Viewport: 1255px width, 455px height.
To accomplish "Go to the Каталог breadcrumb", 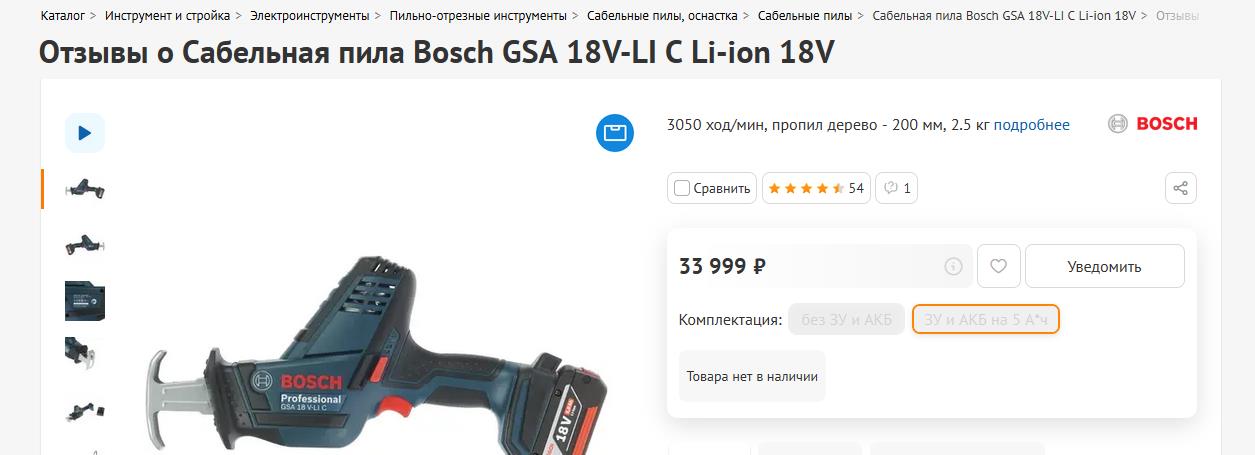I will point(62,16).
